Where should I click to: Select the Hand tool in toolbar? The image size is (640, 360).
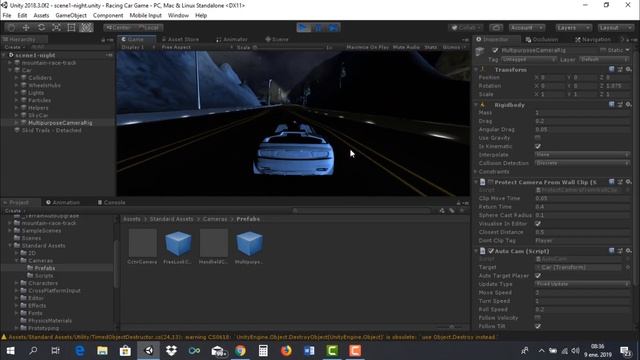tap(11, 27)
